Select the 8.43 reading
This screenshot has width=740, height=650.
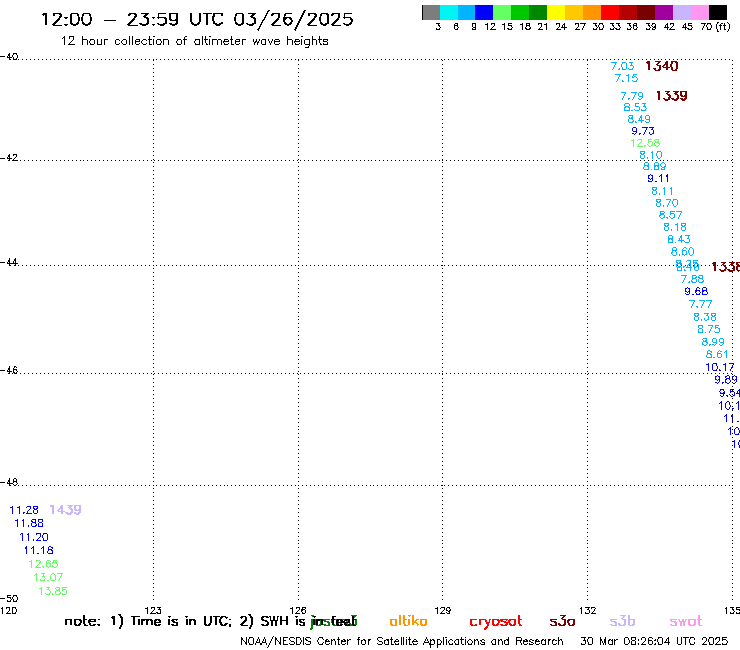point(679,239)
